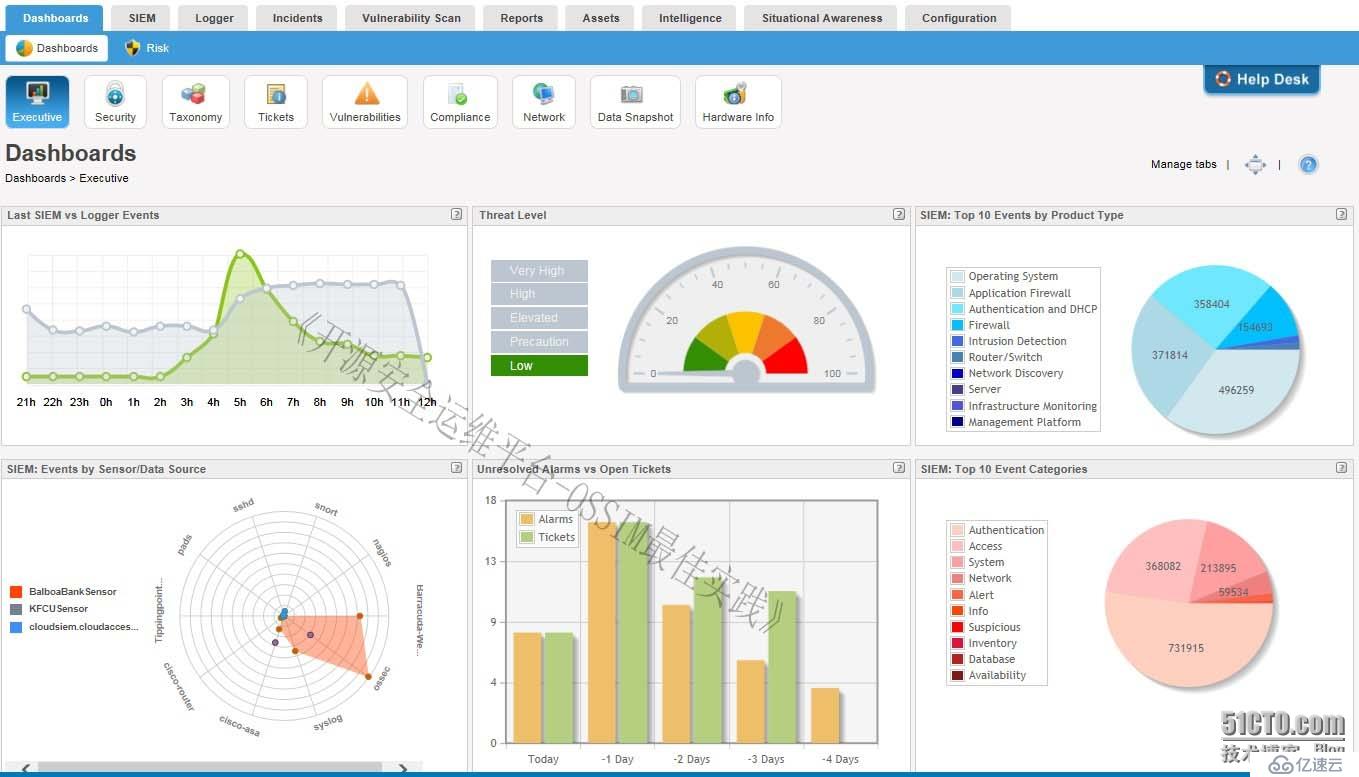
Task: Click the Precaution threat level button
Action: coord(539,342)
